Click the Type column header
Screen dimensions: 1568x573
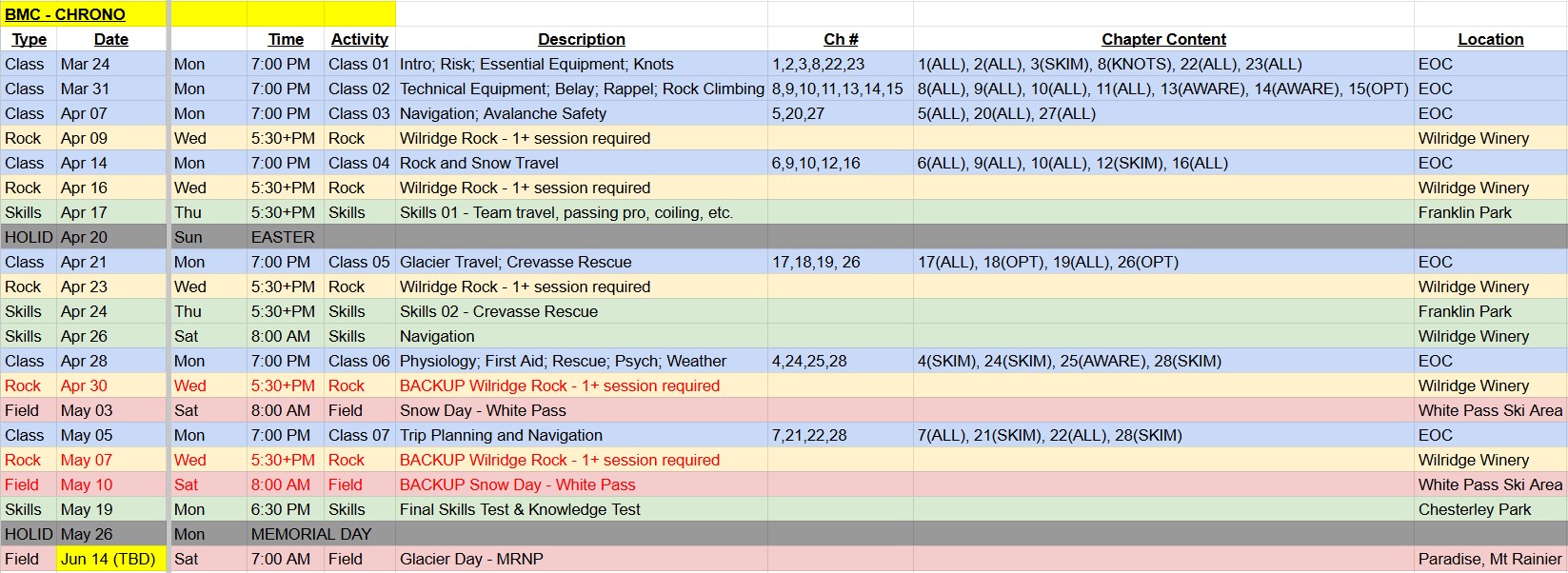tap(29, 39)
